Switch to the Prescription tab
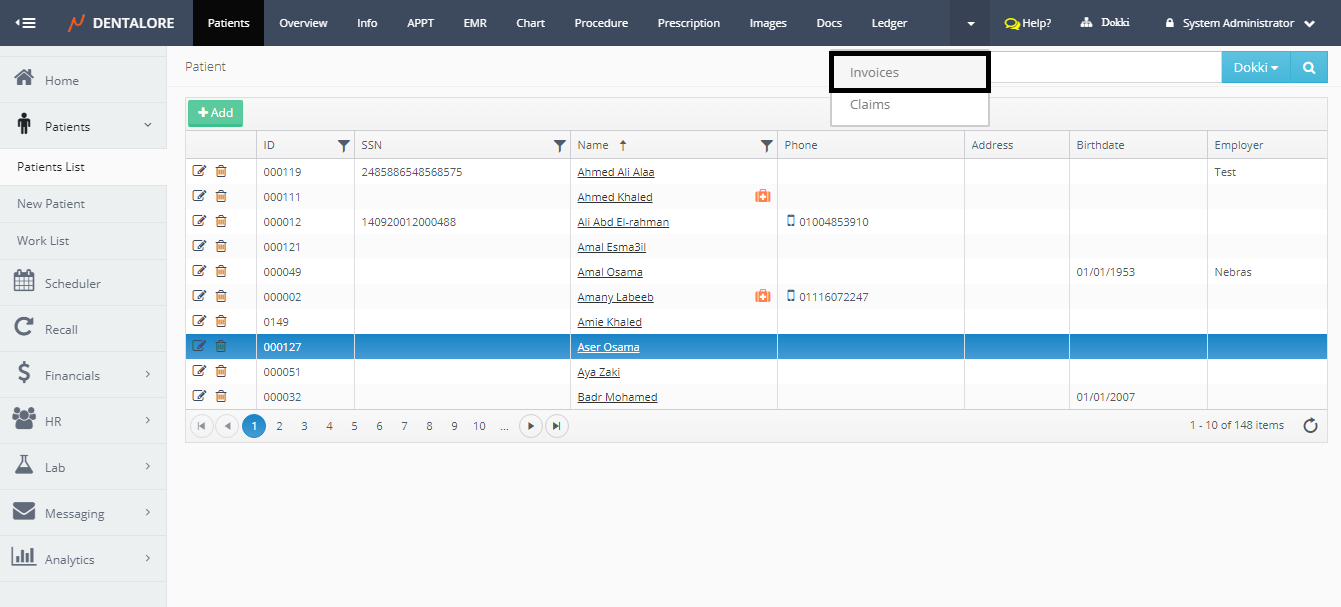This screenshot has width=1341, height=607. (x=689, y=23)
